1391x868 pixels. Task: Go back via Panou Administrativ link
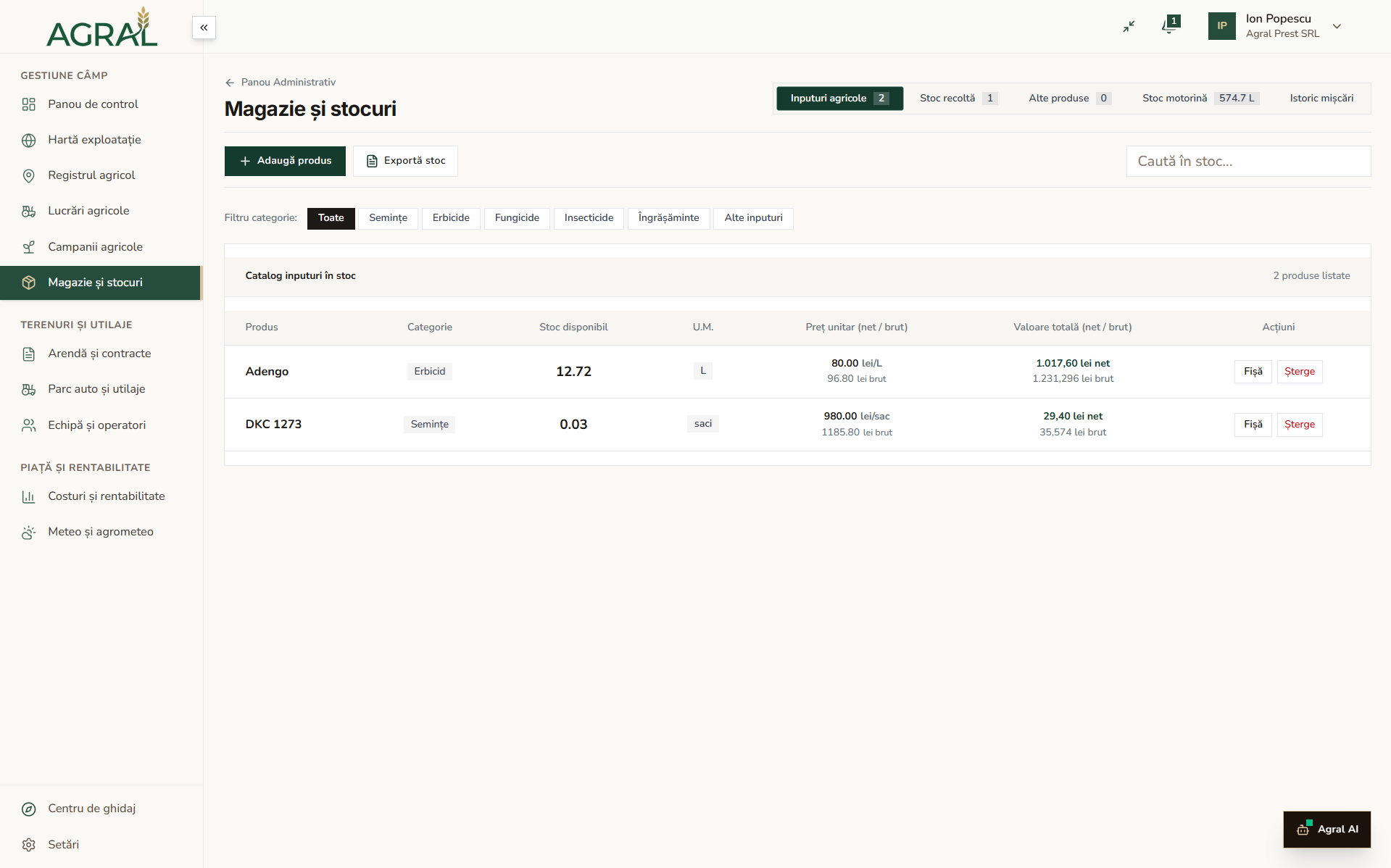click(x=281, y=82)
